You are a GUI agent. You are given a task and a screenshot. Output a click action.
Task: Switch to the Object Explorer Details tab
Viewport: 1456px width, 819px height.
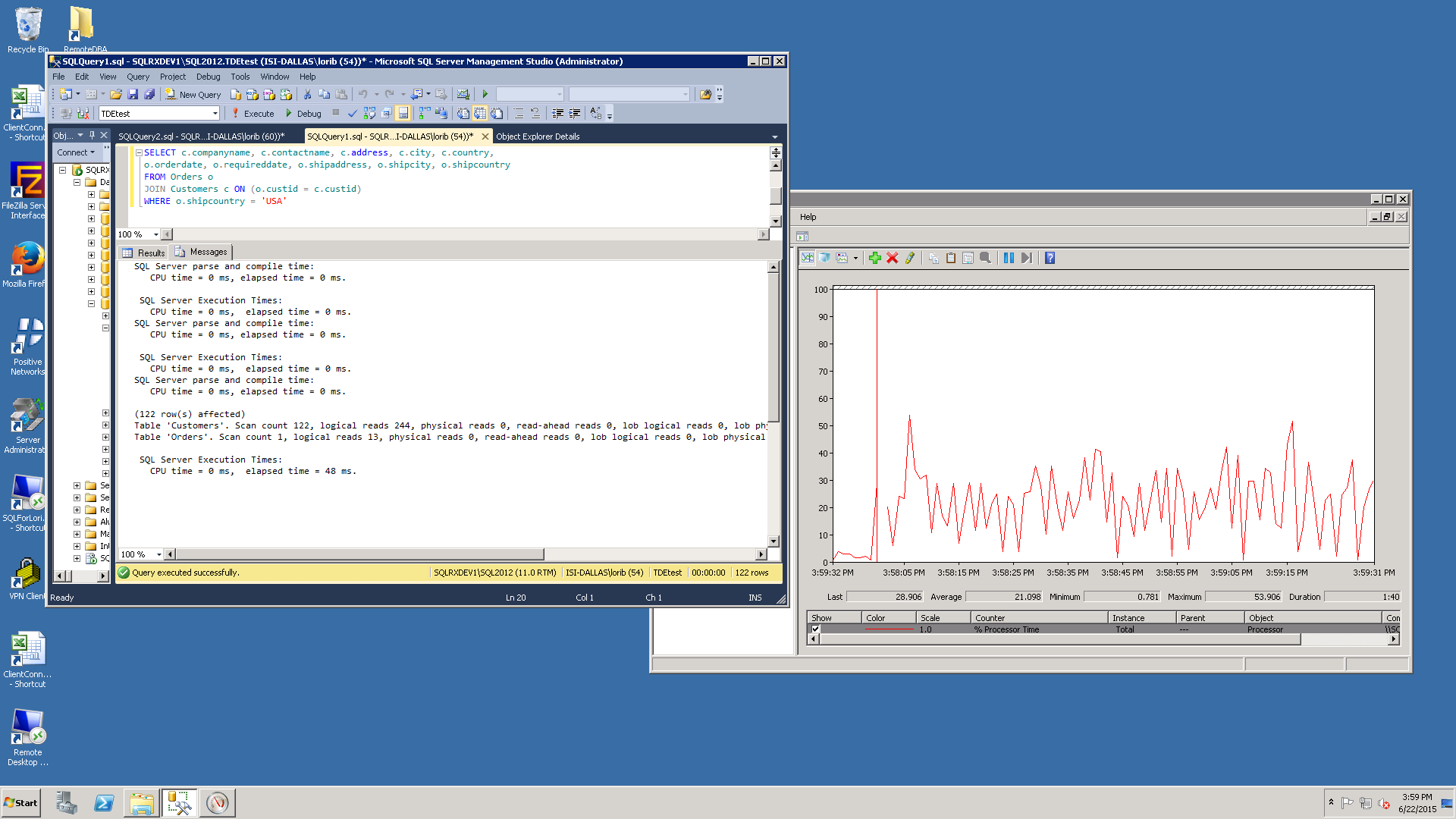(538, 136)
